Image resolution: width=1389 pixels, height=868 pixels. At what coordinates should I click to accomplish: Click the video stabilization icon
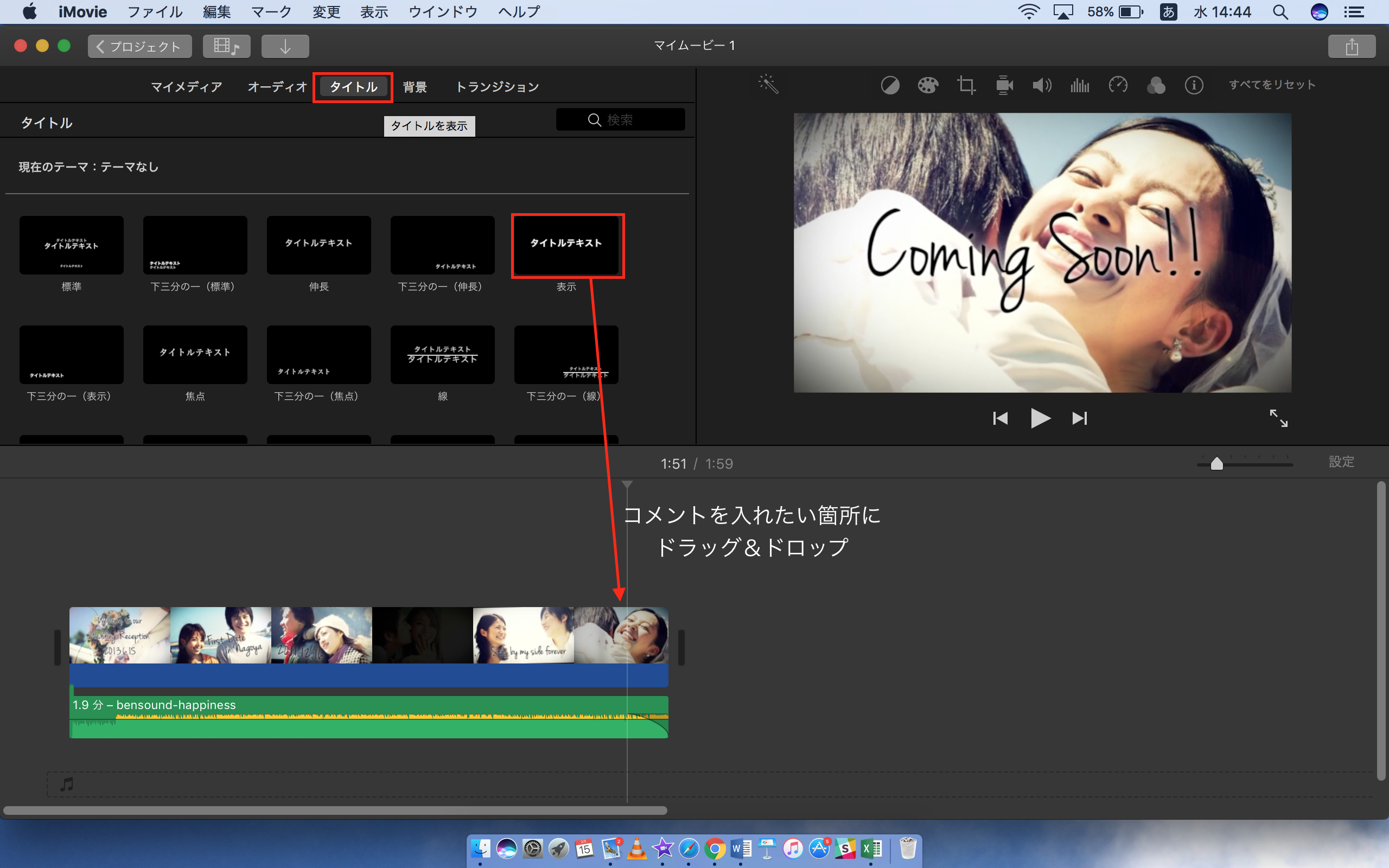coord(1003,84)
